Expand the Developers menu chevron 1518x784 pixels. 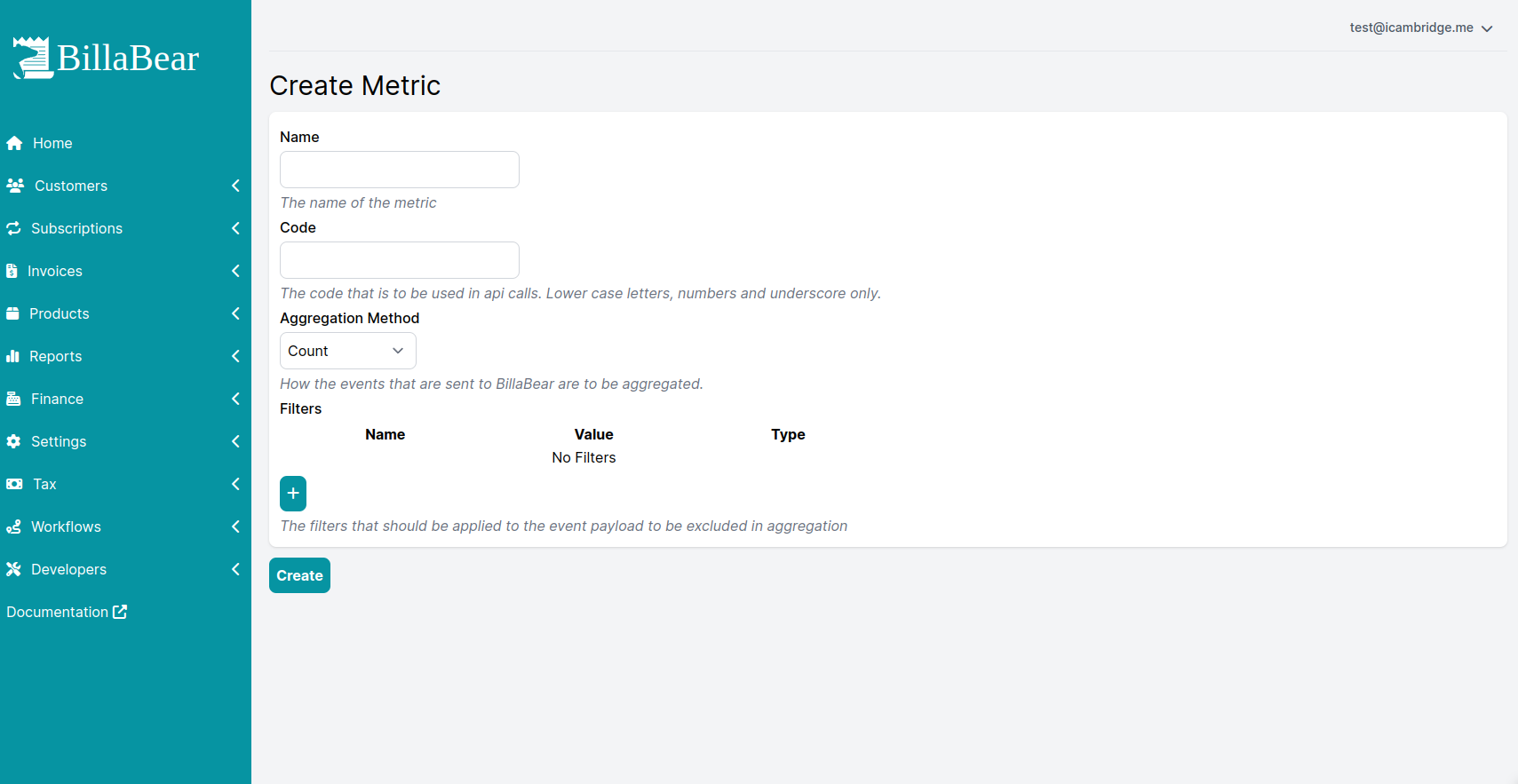pos(235,569)
